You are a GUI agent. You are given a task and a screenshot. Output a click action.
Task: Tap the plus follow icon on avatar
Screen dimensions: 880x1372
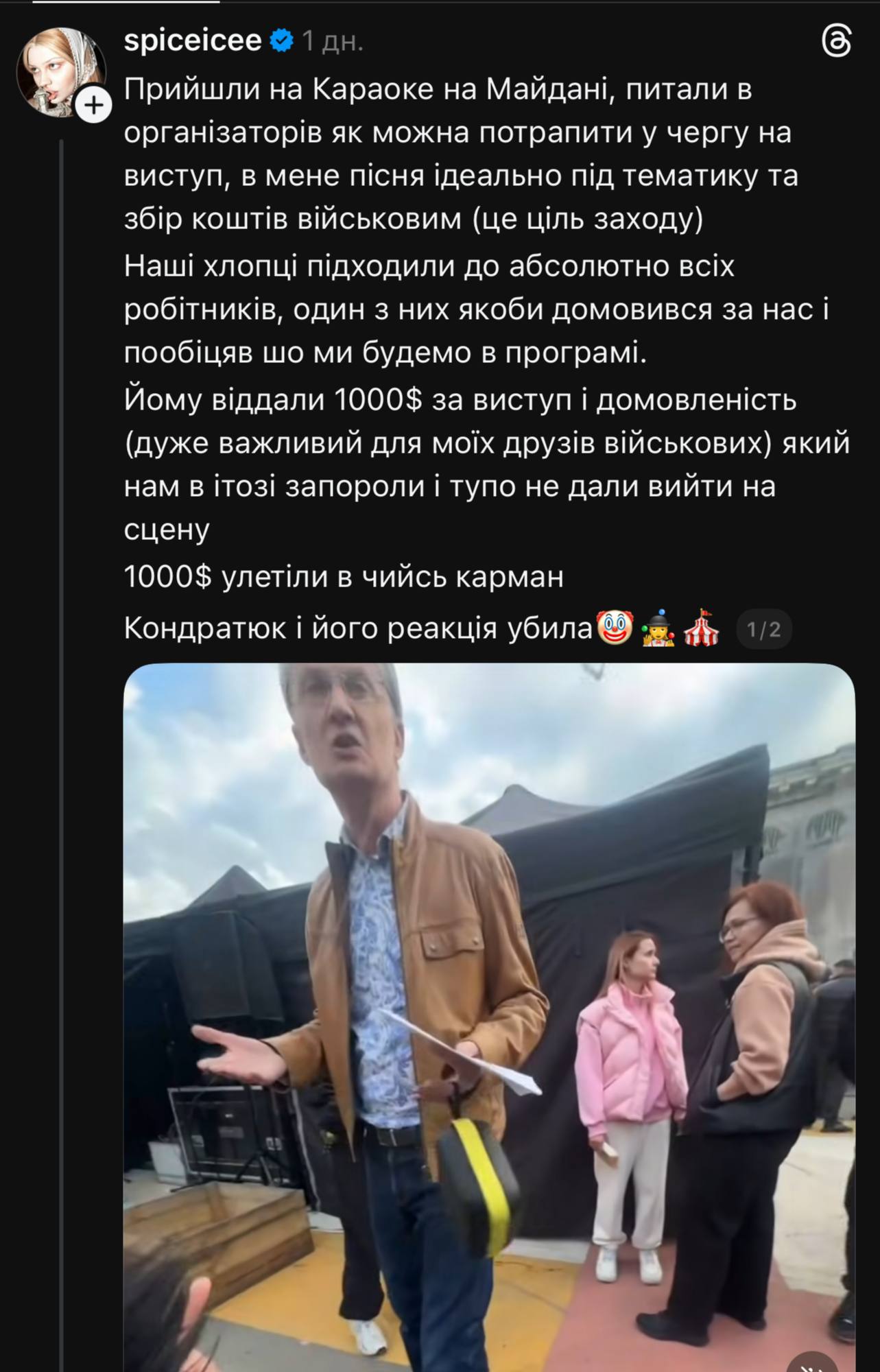pyautogui.click(x=93, y=106)
